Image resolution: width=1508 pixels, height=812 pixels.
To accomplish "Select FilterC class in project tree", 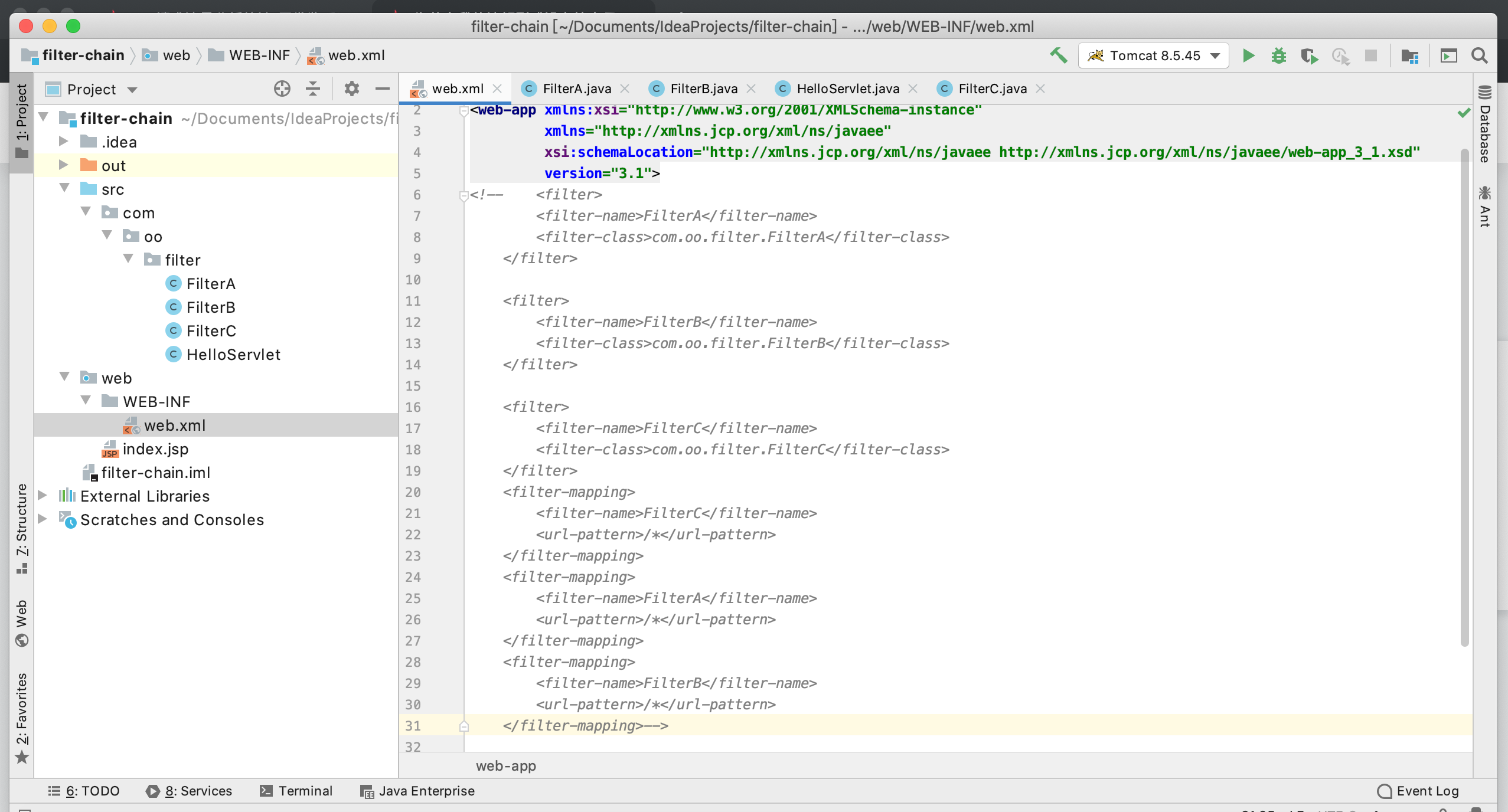I will (201, 331).
